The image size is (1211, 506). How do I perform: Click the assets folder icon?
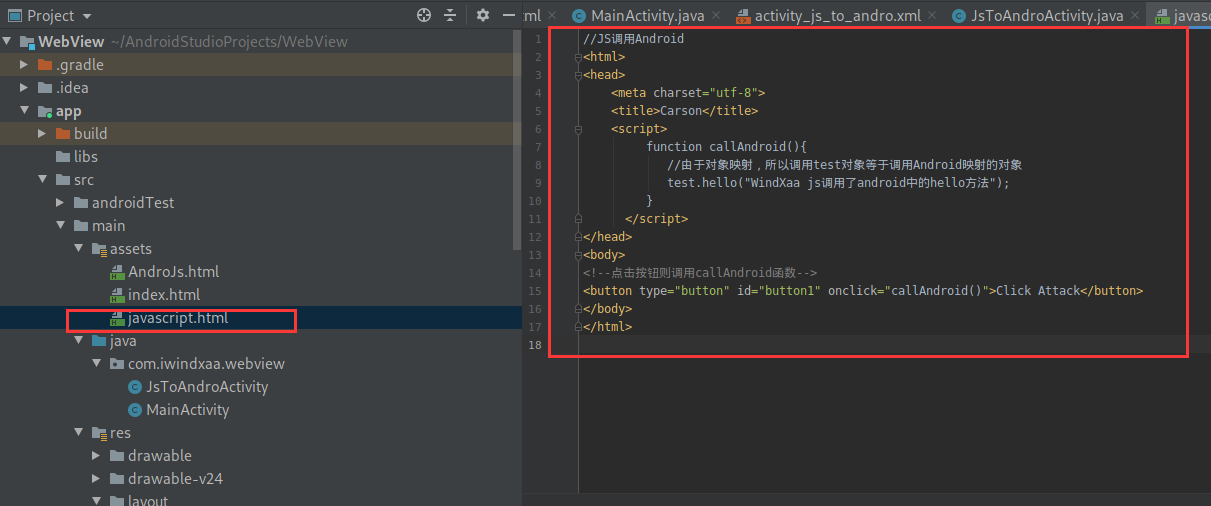click(99, 249)
